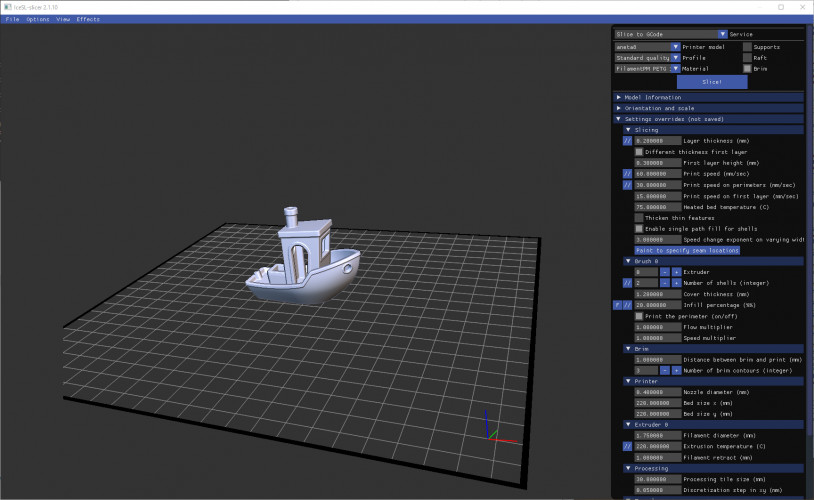814x500 pixels.
Task: Click the Speed multiplier value field
Action: 658,338
